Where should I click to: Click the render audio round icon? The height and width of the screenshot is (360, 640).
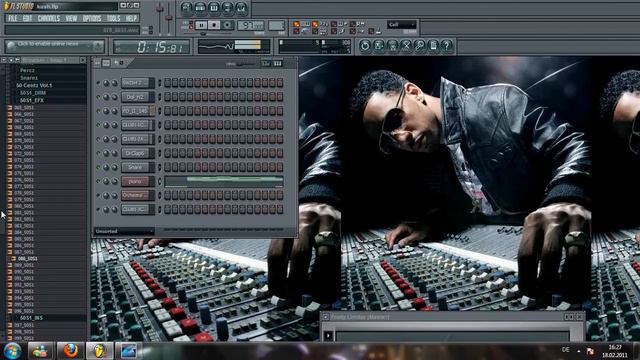point(393,46)
